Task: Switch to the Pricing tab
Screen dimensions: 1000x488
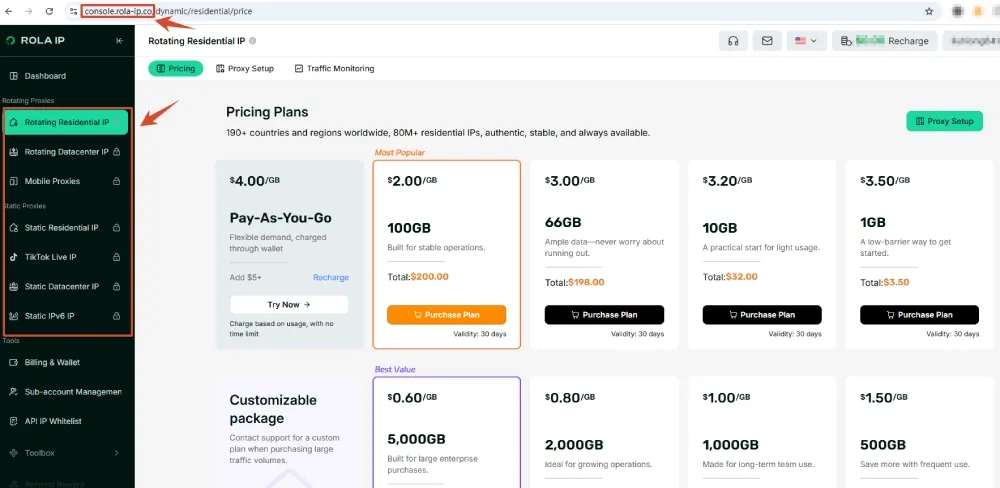Action: tap(176, 68)
